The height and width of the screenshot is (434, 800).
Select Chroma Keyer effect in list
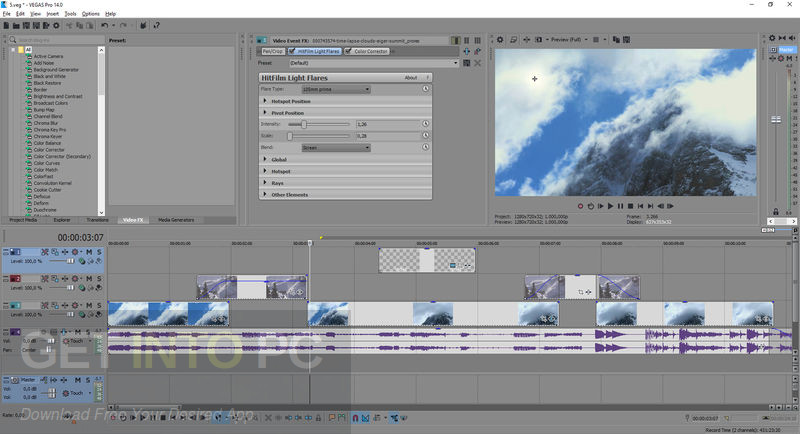47,136
